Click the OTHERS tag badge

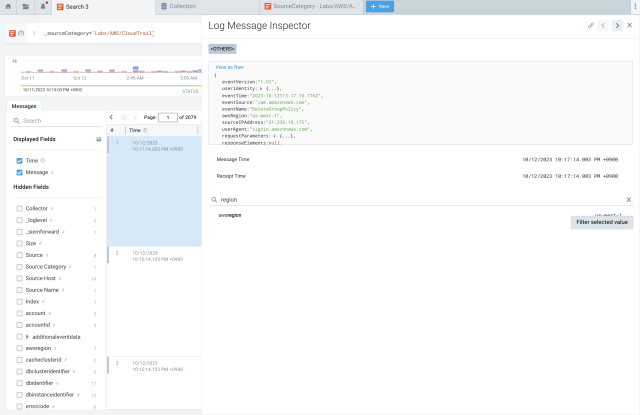click(x=222, y=49)
